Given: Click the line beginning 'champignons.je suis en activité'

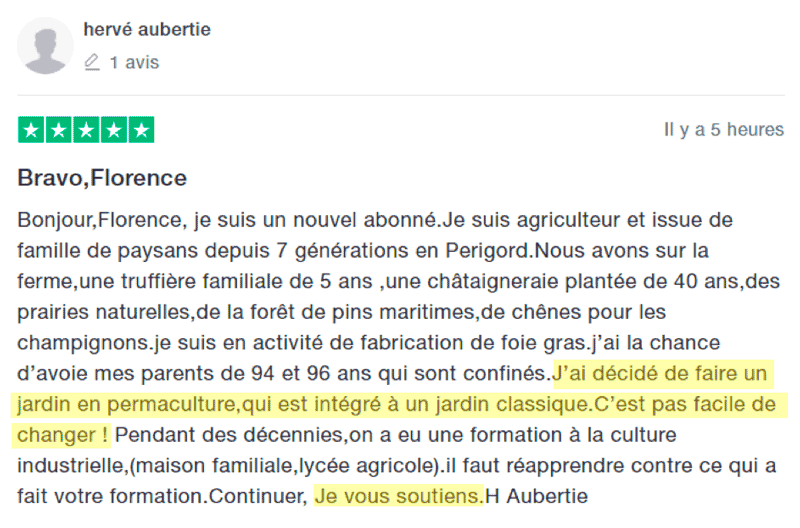Looking at the screenshot, I should click(x=368, y=343).
